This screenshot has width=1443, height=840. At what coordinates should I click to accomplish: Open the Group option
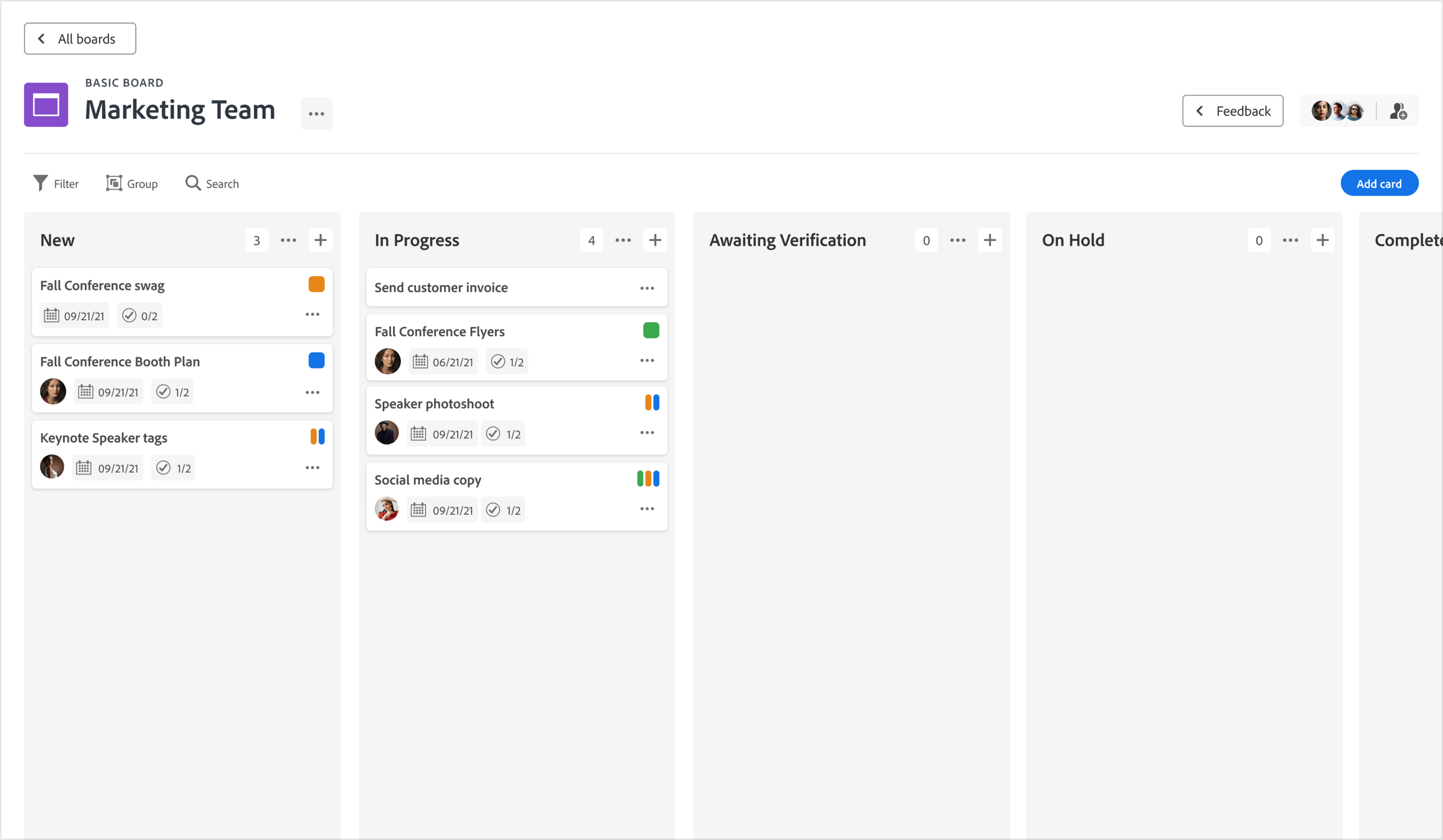click(x=132, y=183)
